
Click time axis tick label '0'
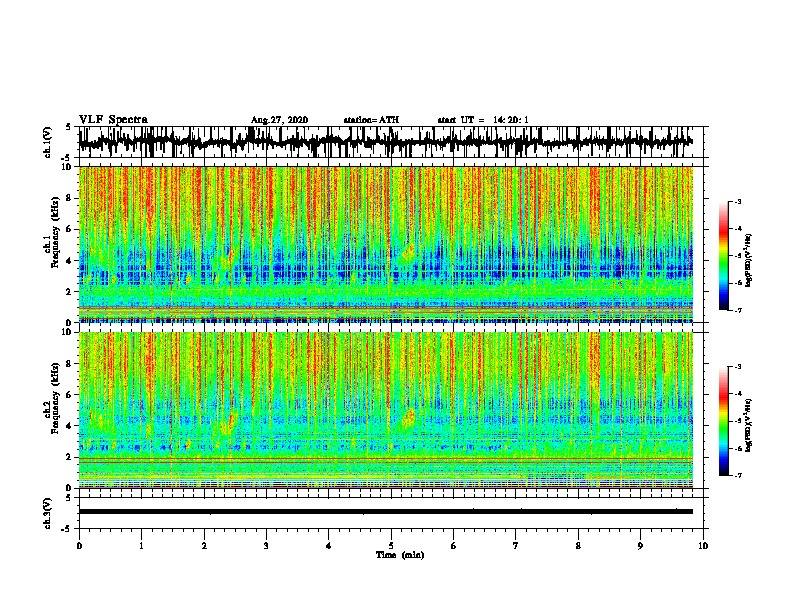[x=79, y=546]
